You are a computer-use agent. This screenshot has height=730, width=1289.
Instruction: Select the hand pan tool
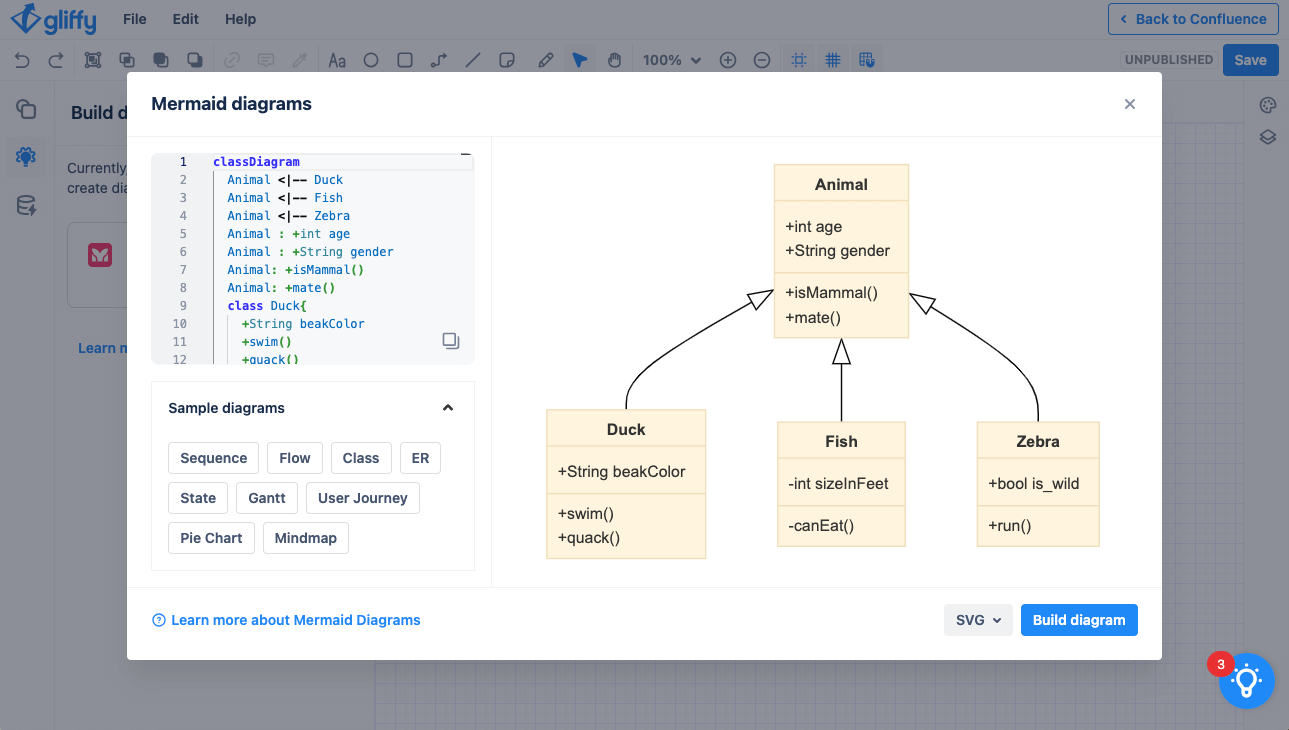[614, 60]
